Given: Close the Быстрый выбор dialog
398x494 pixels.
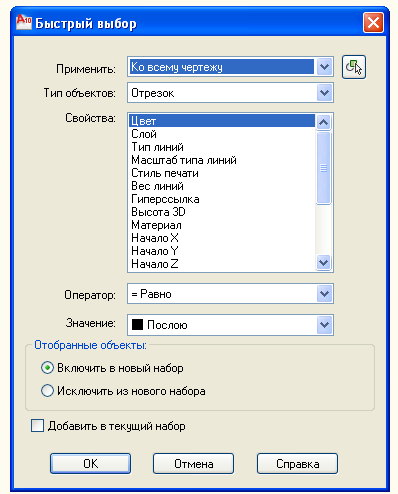Looking at the screenshot, I should [373, 23].
